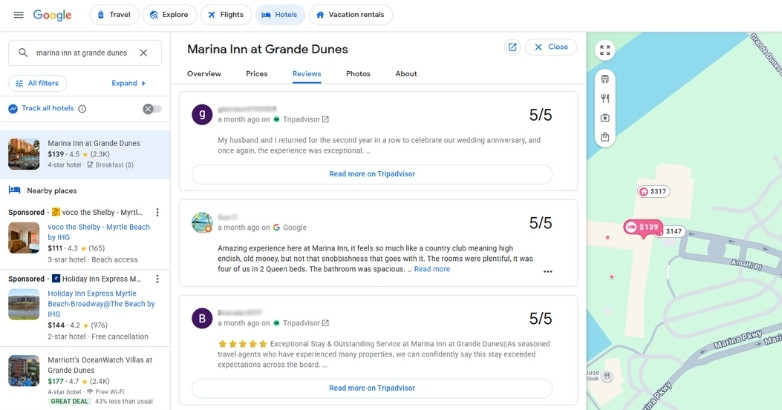Screen dimensions: 782x410
Task: Open more options on Google review
Action: pyautogui.click(x=548, y=272)
